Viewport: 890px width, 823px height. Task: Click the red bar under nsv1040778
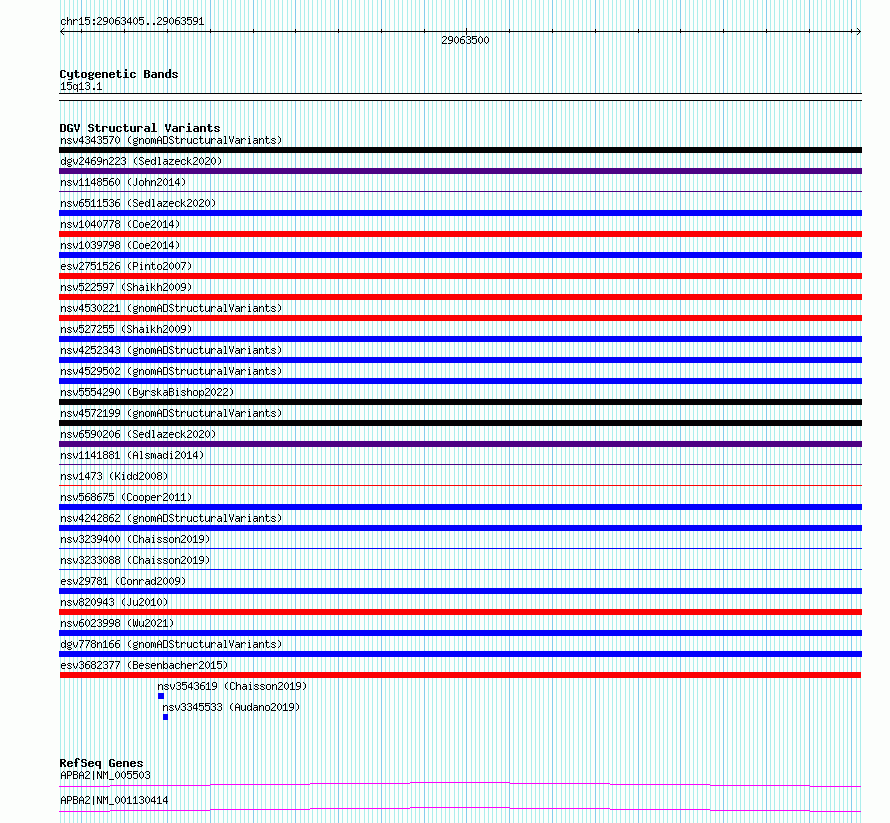[x=460, y=234]
